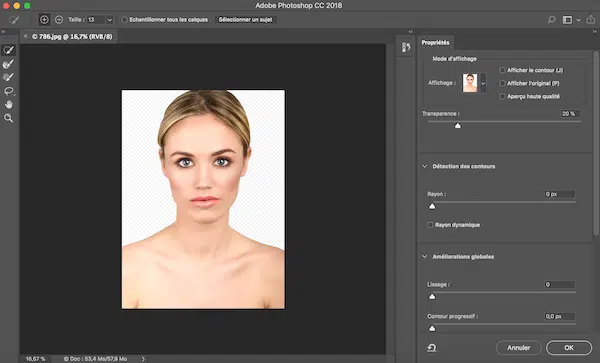Enable Afficher l'original checkbox
Image resolution: width=600 pixels, height=363 pixels.
(x=502, y=83)
